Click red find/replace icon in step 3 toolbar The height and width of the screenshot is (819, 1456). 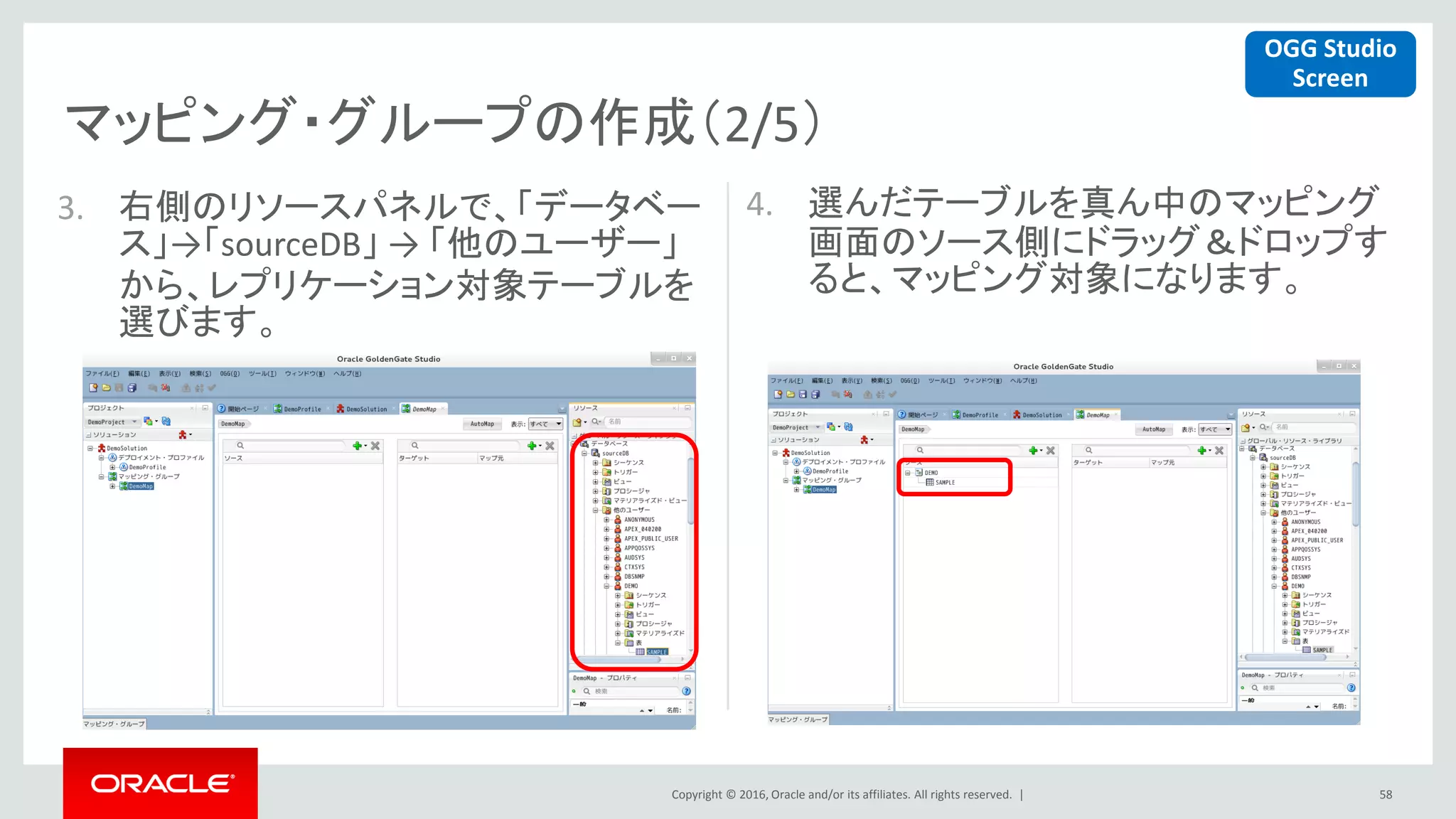pos(166,387)
